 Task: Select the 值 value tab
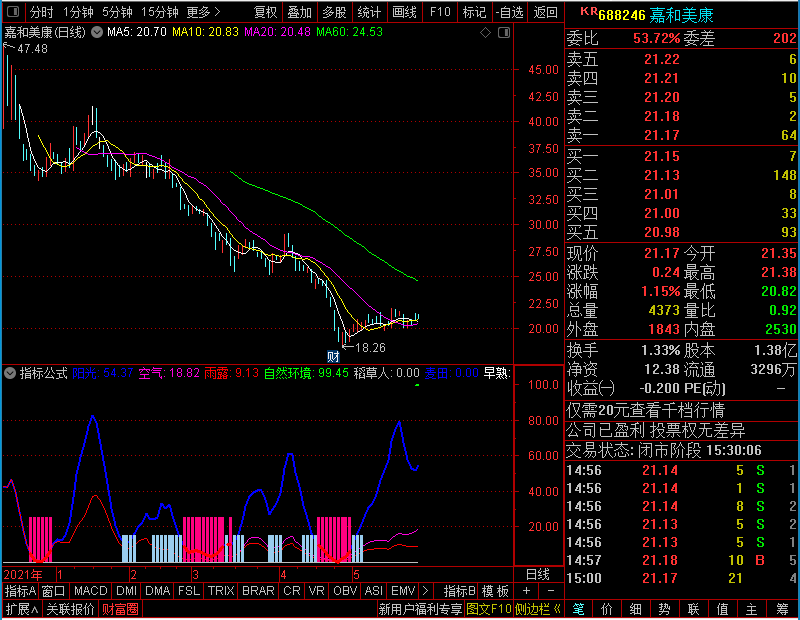(722, 609)
